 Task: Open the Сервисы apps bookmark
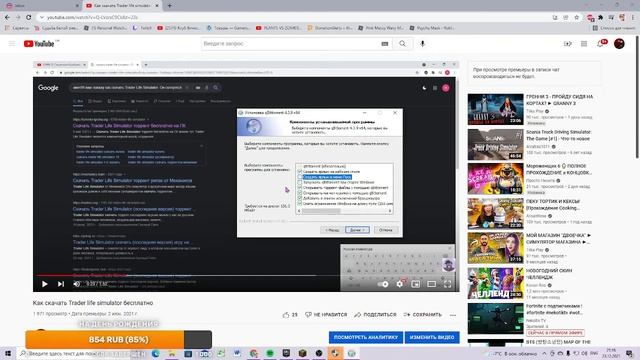[x=17, y=28]
